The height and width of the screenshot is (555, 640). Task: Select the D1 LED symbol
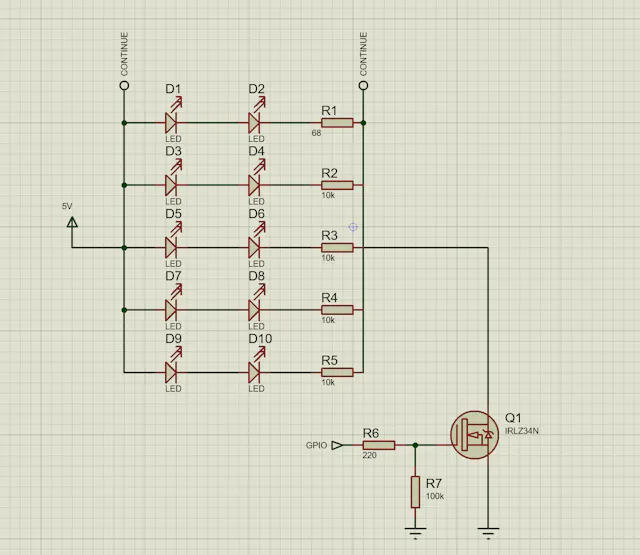click(171, 122)
